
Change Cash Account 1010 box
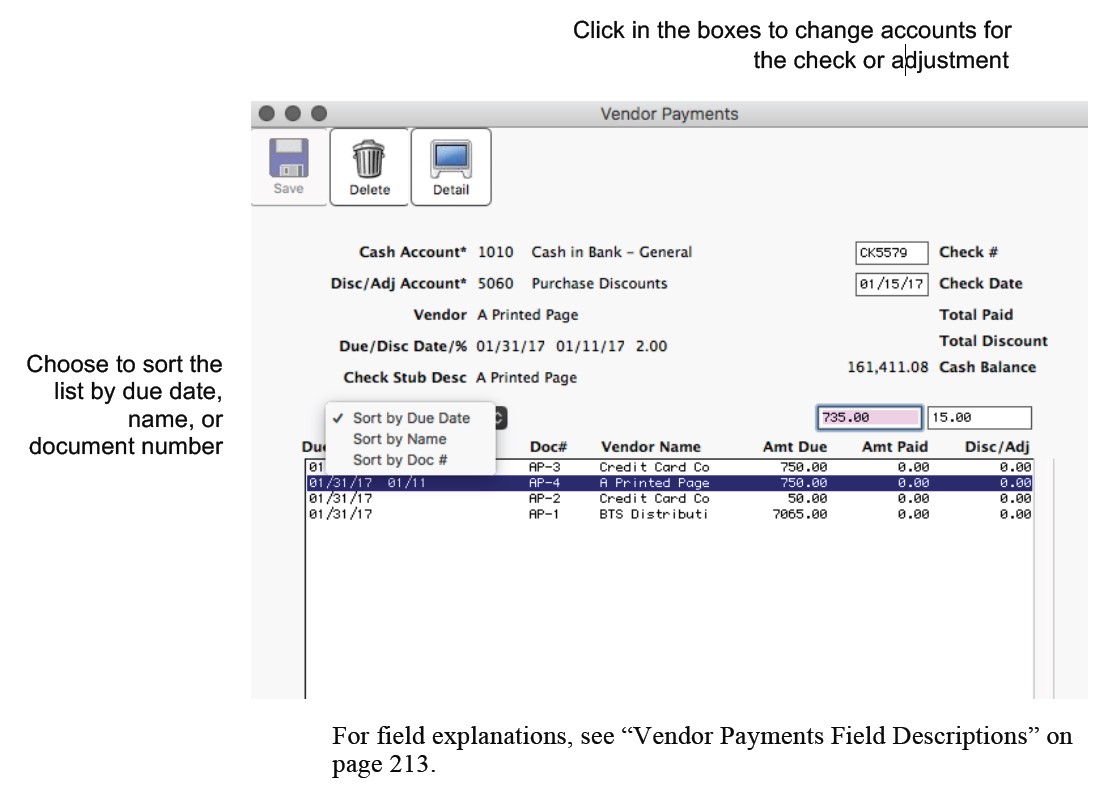click(495, 252)
